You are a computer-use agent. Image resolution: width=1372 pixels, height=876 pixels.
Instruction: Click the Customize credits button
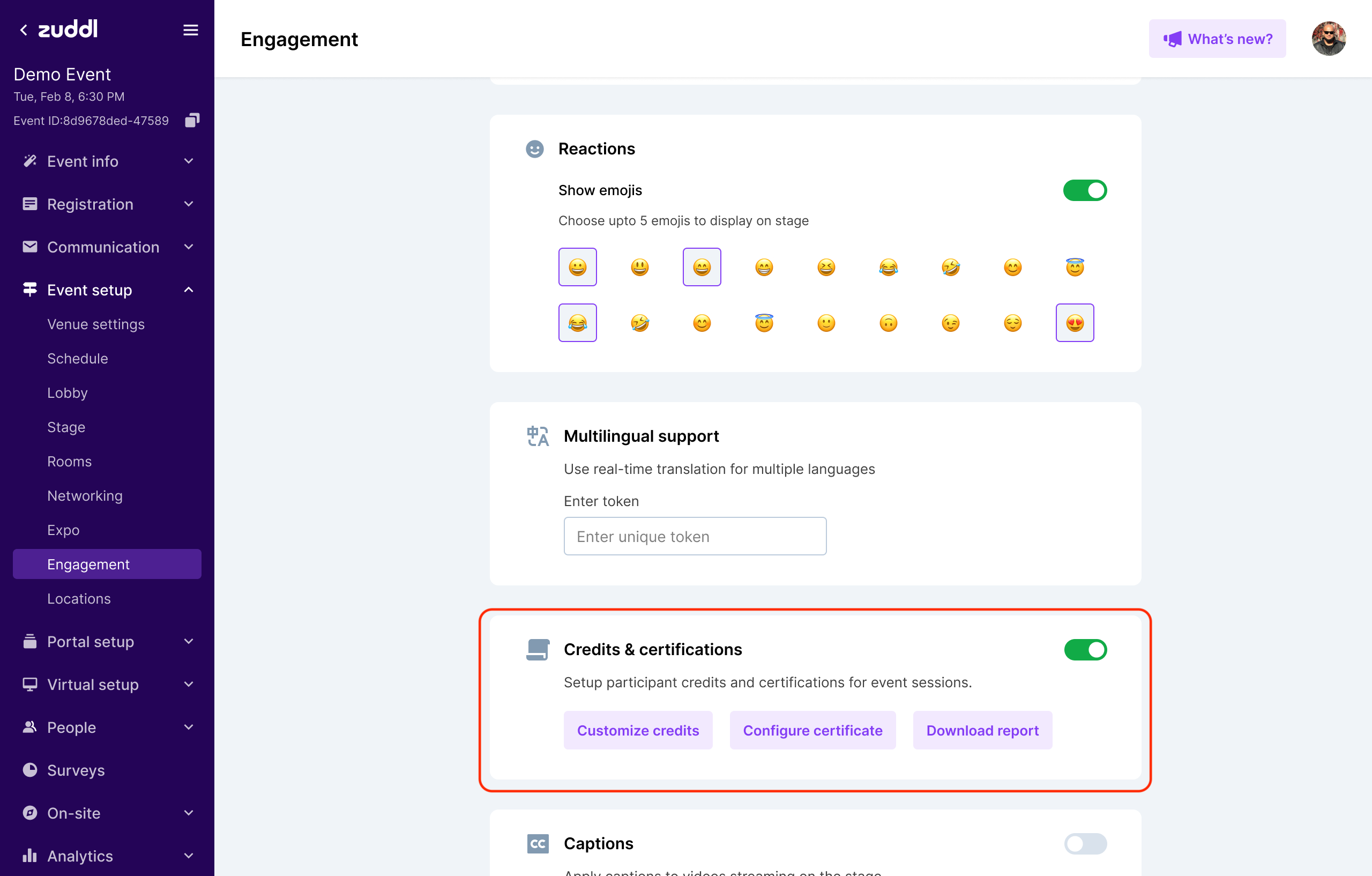[x=638, y=730]
